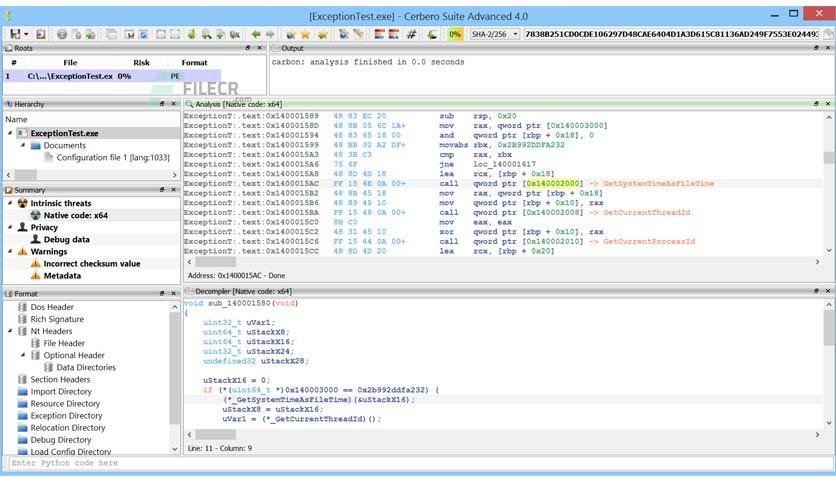
Task: Click the first colored layout toolbar icon
Action: click(x=379, y=34)
